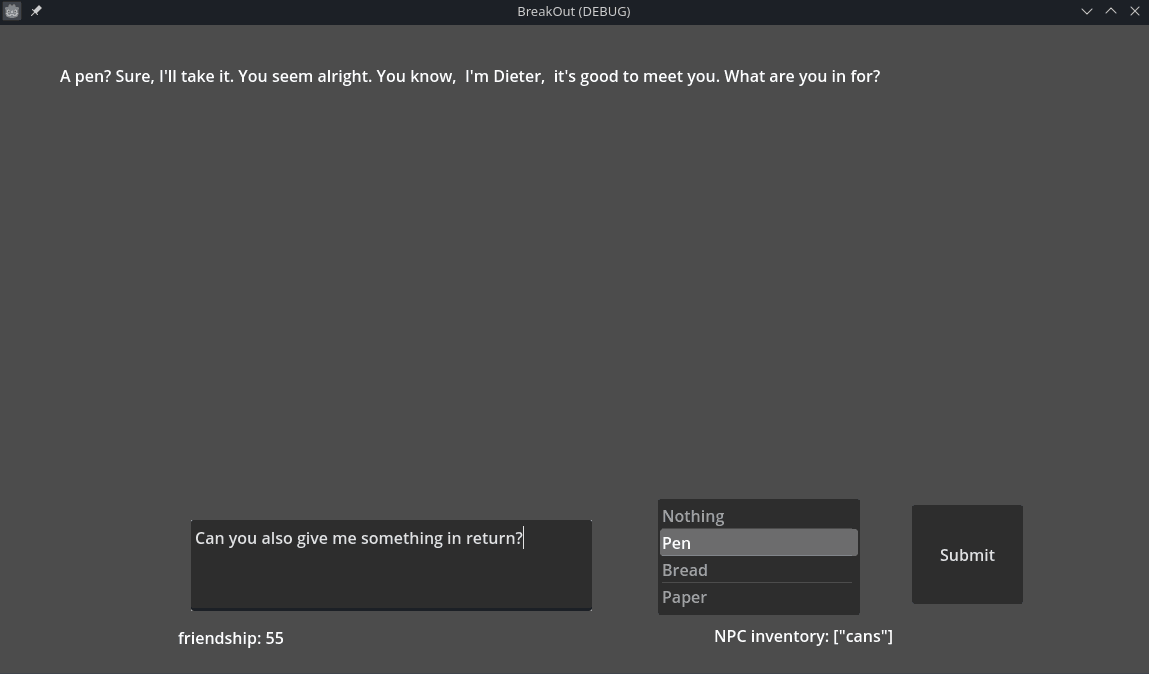Select Pen in the item list
The height and width of the screenshot is (674, 1149).
pyautogui.click(x=677, y=543)
